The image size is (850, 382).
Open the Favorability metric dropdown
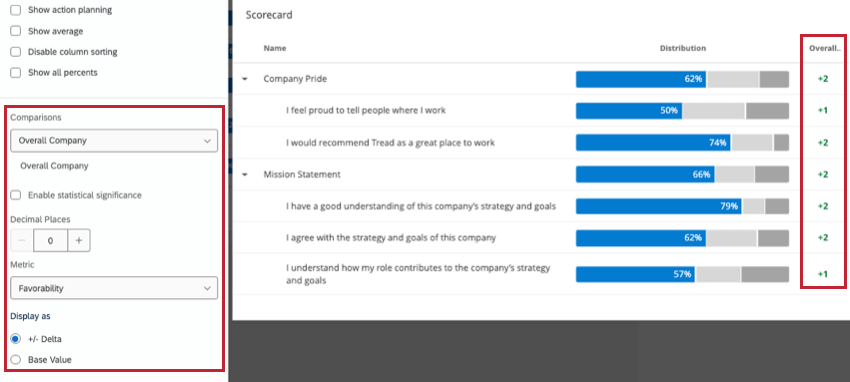pos(114,288)
